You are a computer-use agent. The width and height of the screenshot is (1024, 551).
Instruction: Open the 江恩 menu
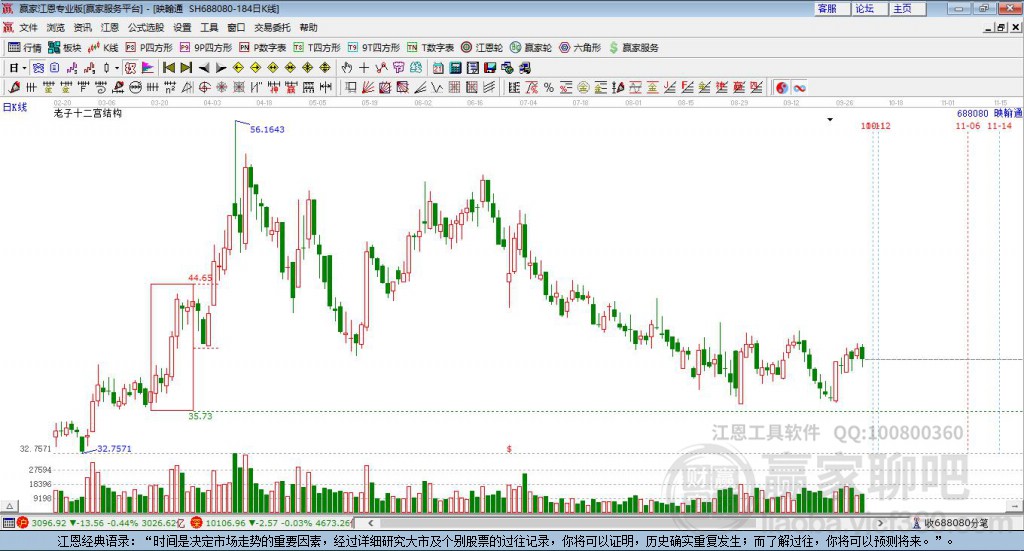pos(110,27)
